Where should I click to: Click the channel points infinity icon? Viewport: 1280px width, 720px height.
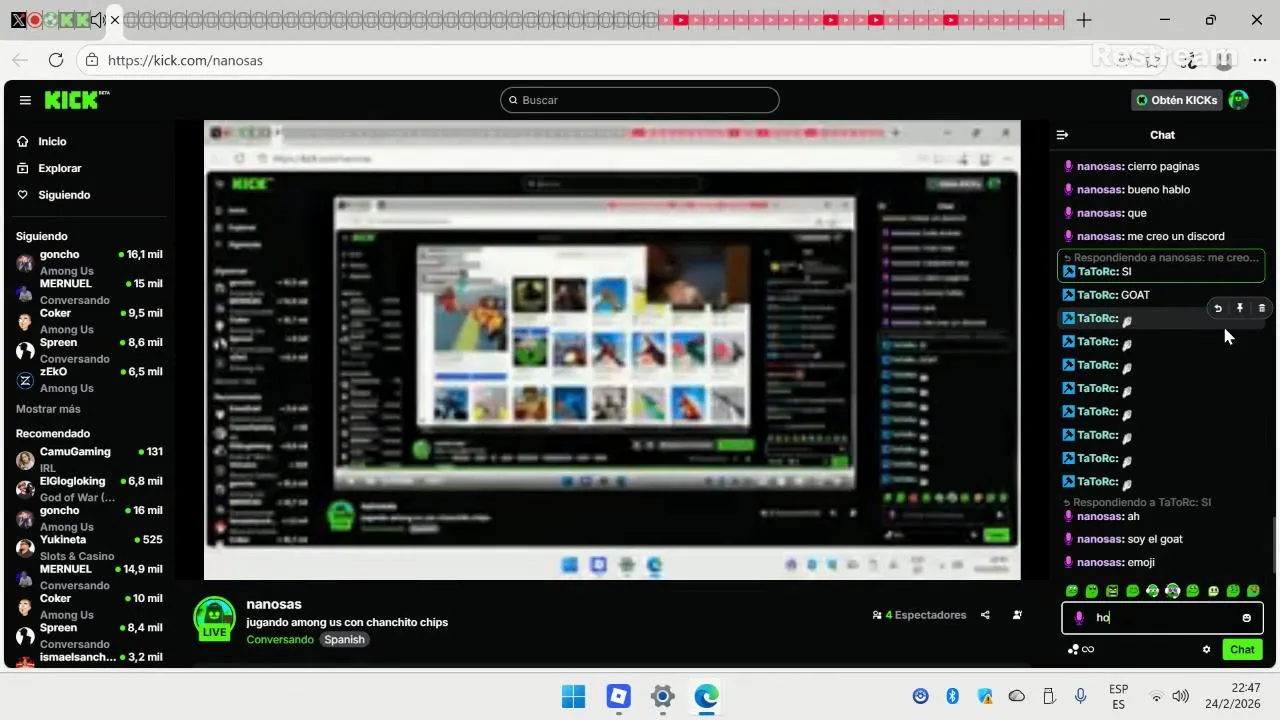[1081, 650]
